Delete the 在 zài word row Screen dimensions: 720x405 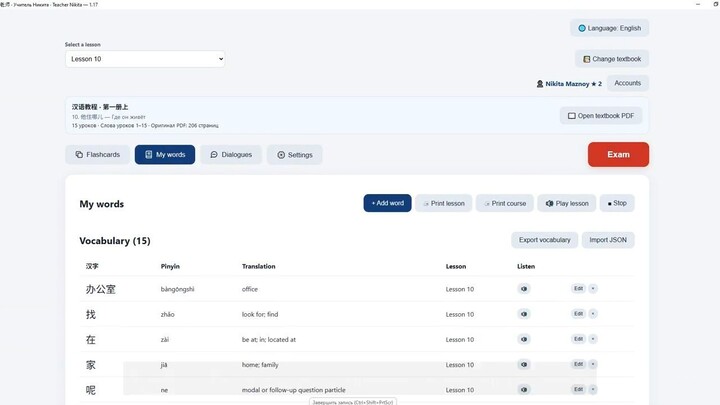[593, 339]
